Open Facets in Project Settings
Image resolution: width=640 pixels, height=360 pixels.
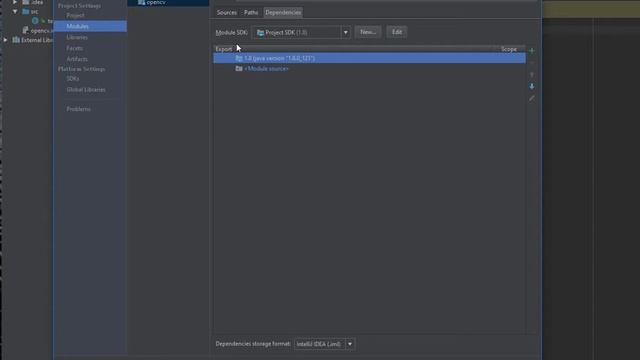(74, 48)
